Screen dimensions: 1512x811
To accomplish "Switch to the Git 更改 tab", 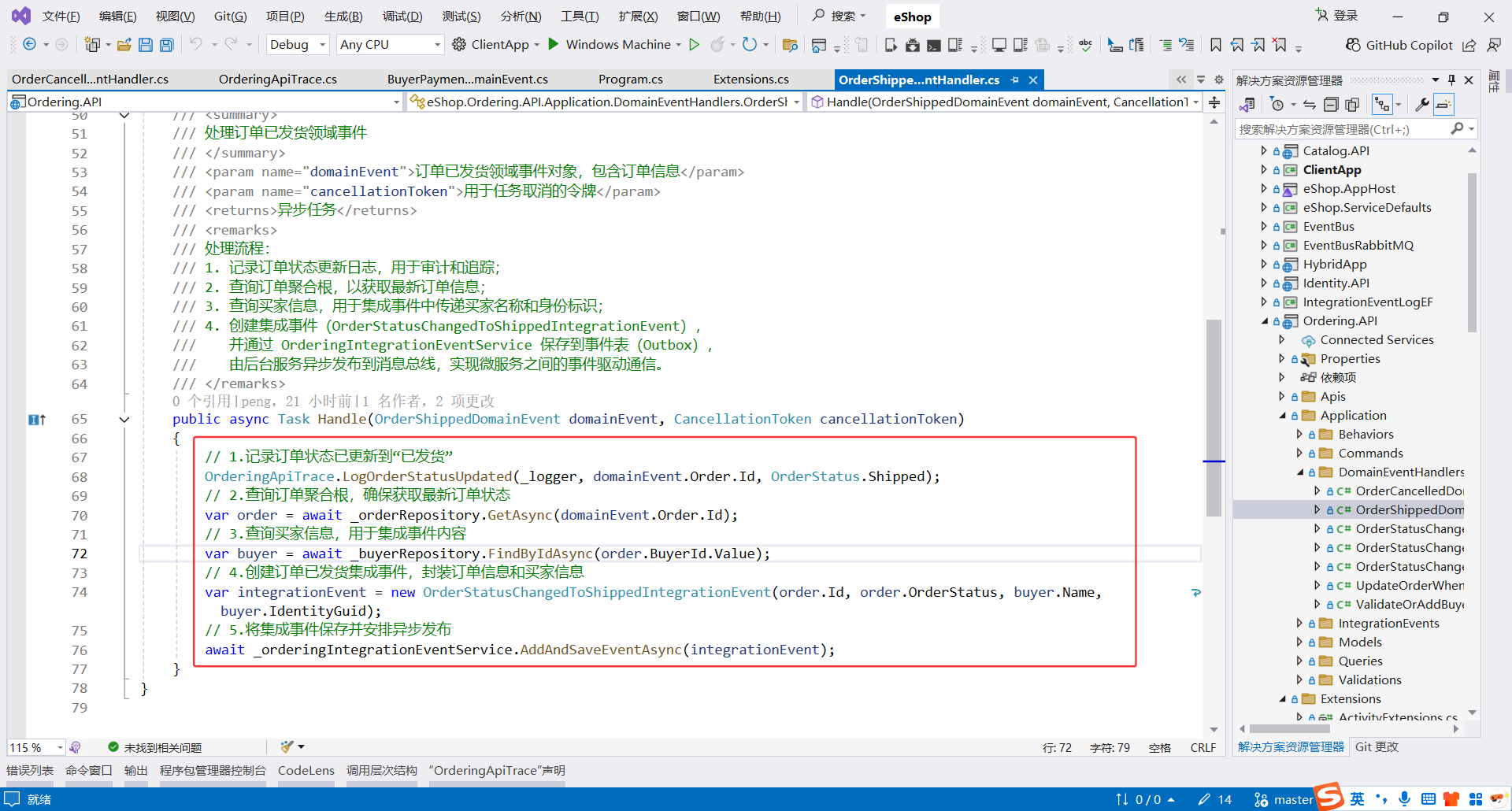I will tap(1377, 747).
